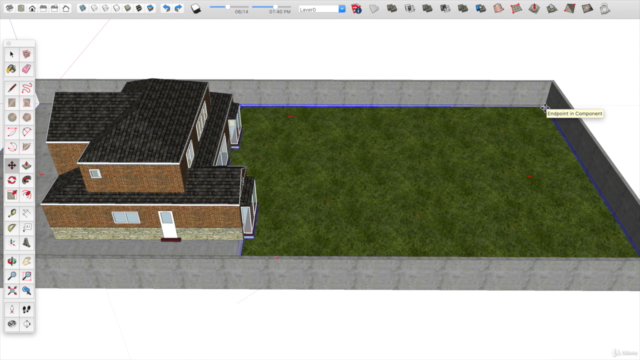640x360 pixels.
Task: Select the Position Camera tool
Action: click(x=12, y=310)
